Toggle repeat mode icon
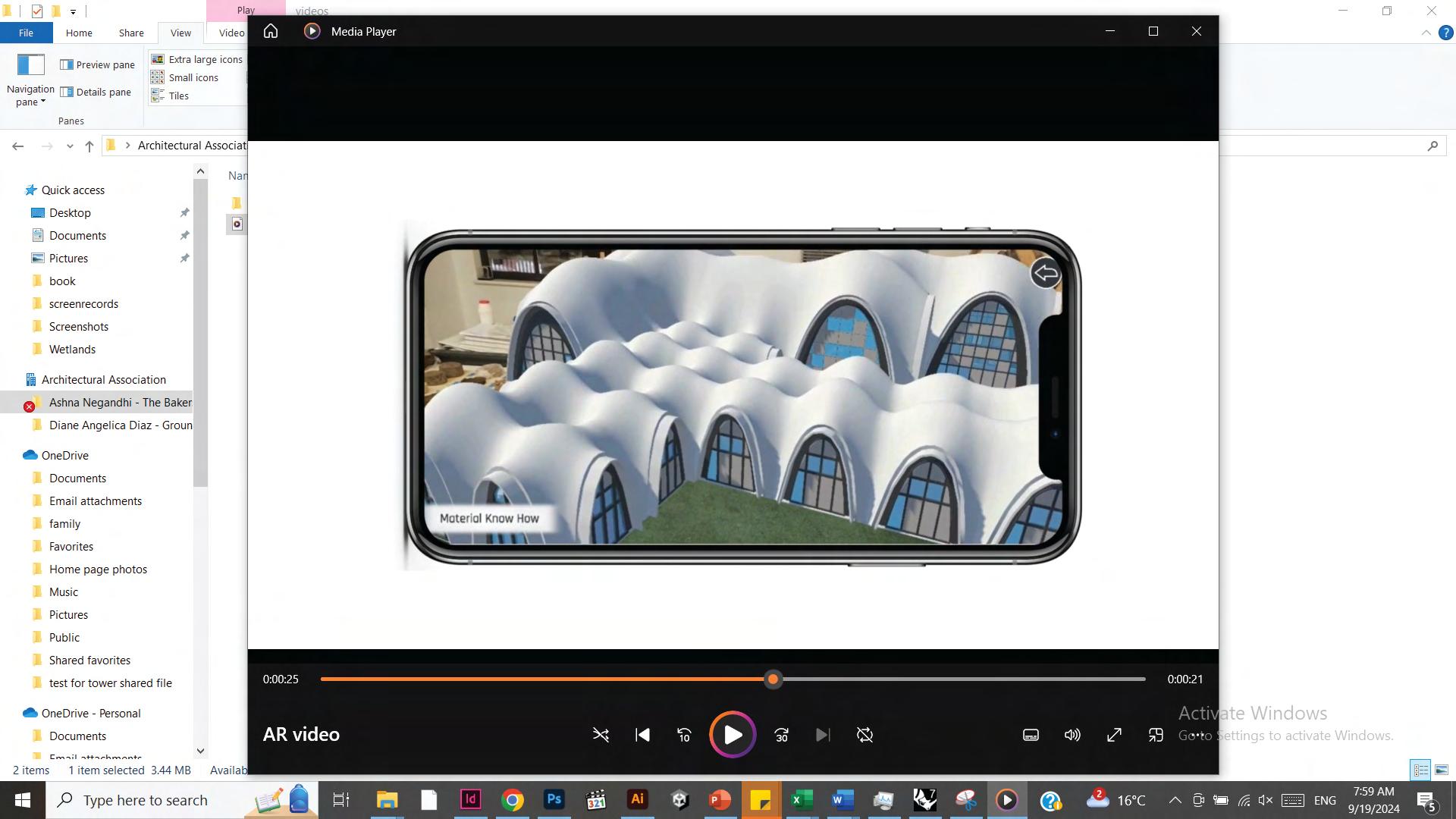Viewport: 1456px width, 819px height. point(864,735)
